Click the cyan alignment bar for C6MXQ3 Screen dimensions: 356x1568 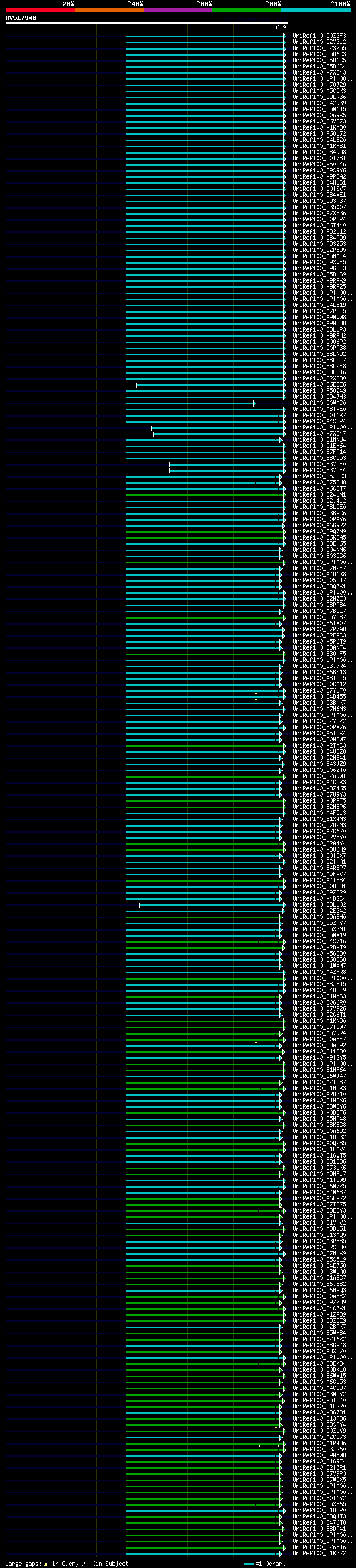coord(204,1290)
